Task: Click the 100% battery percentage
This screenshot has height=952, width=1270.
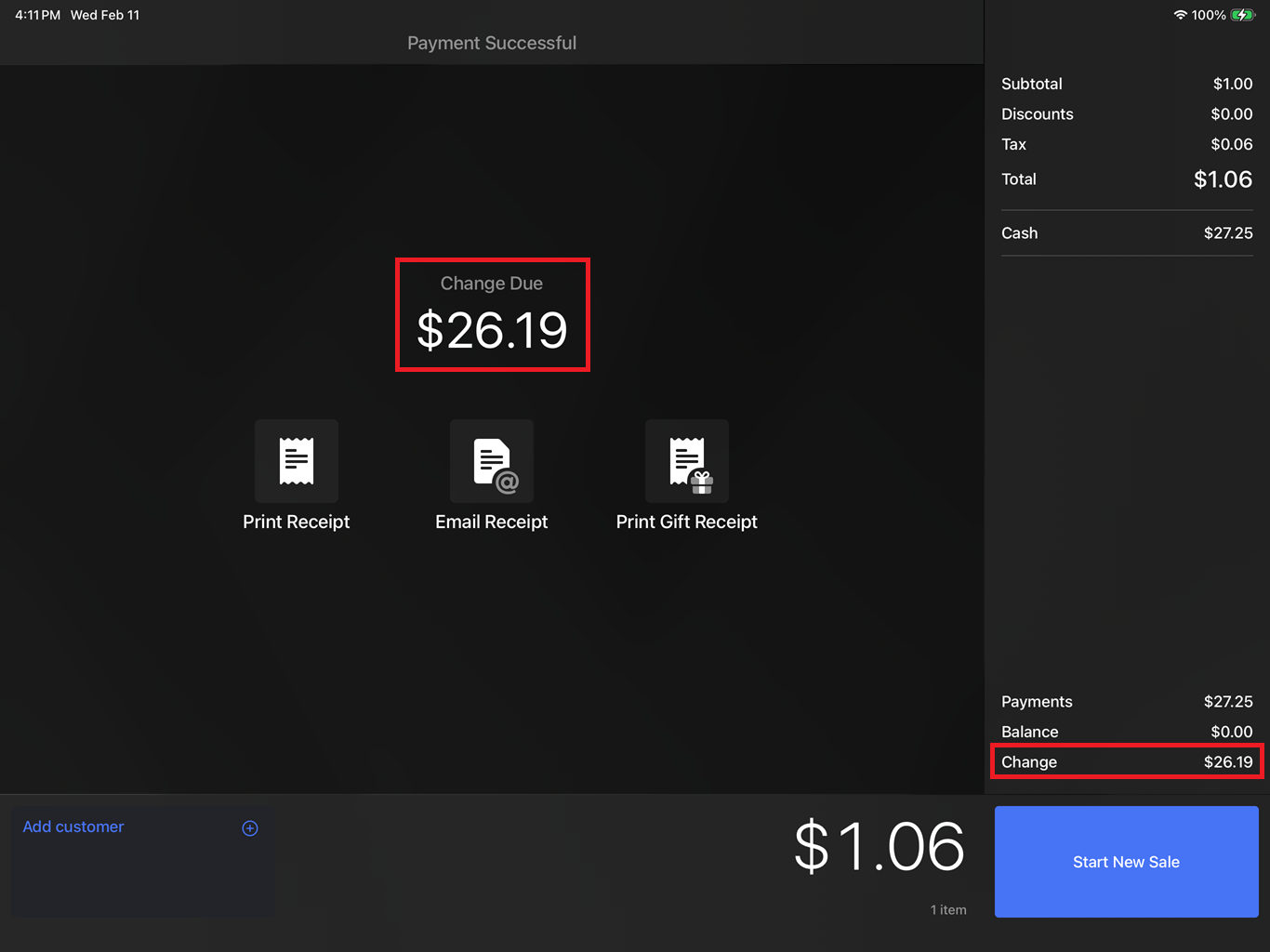Action: point(1209,15)
